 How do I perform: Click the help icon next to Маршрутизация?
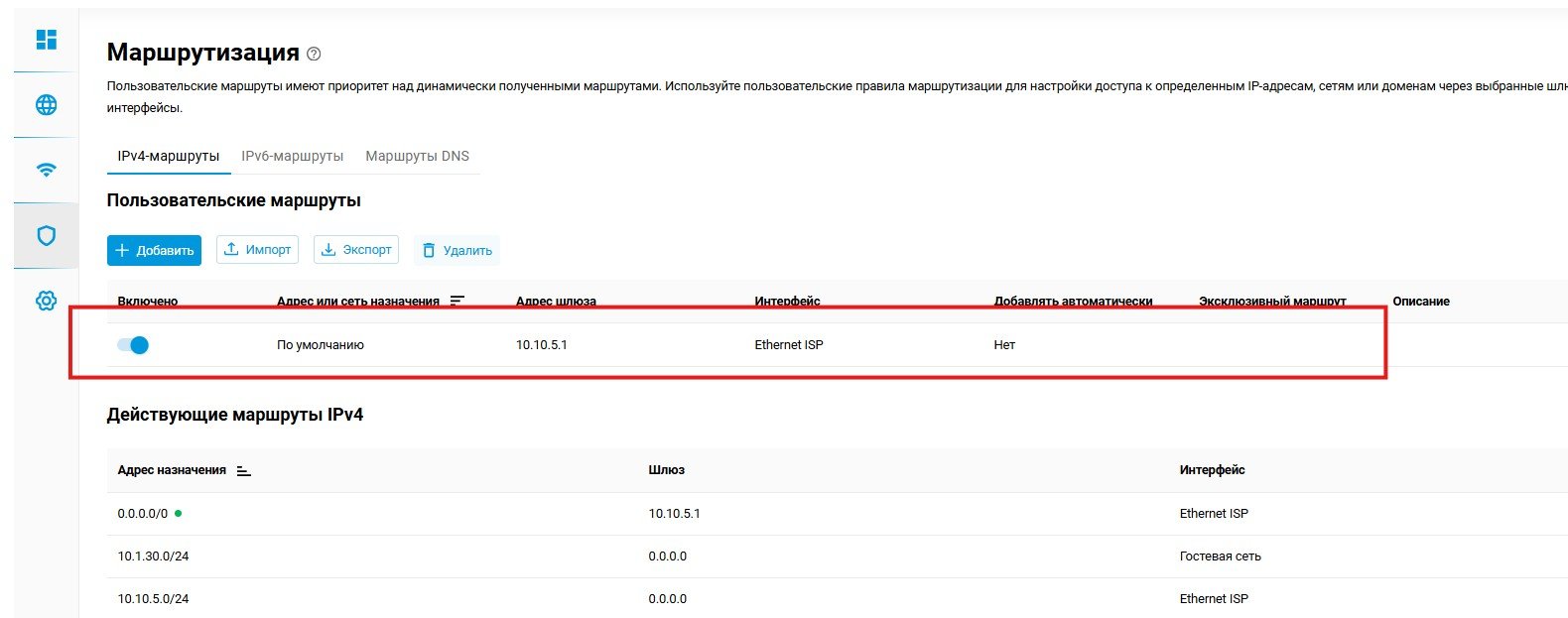(x=315, y=54)
